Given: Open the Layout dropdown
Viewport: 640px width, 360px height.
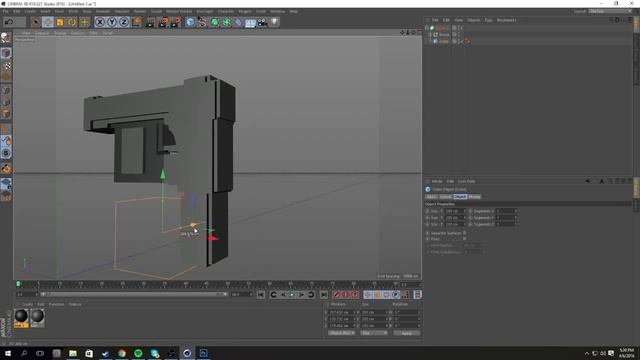Looking at the screenshot, I should pyautogui.click(x=609, y=11).
